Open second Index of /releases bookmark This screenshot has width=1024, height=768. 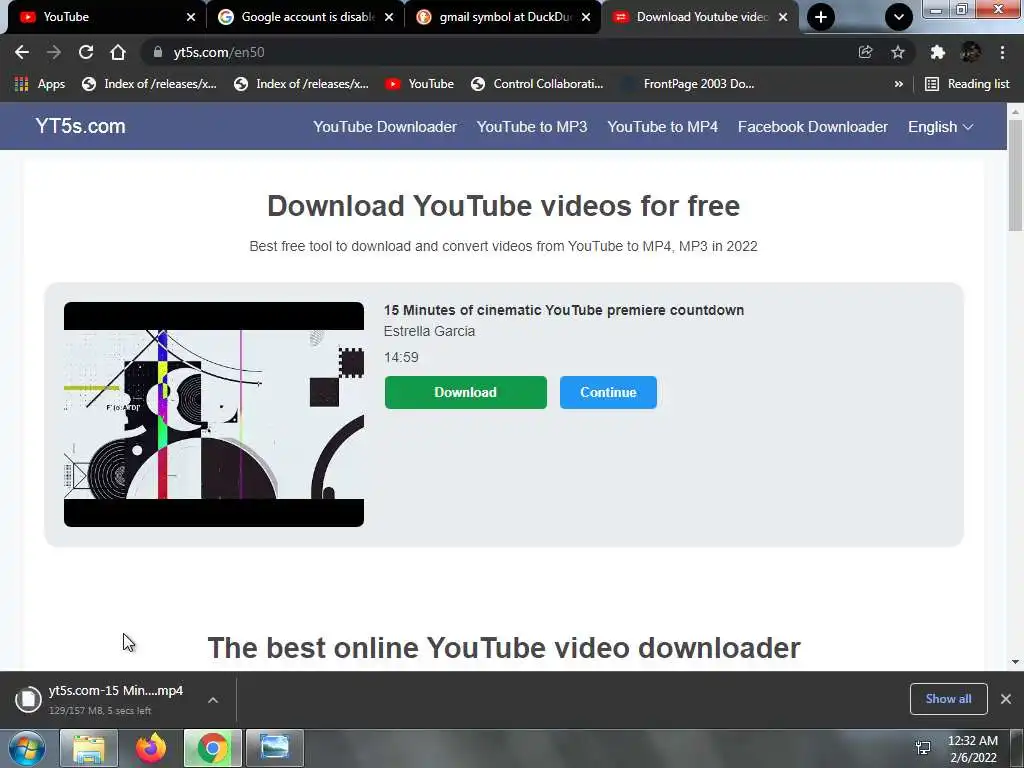click(x=301, y=84)
